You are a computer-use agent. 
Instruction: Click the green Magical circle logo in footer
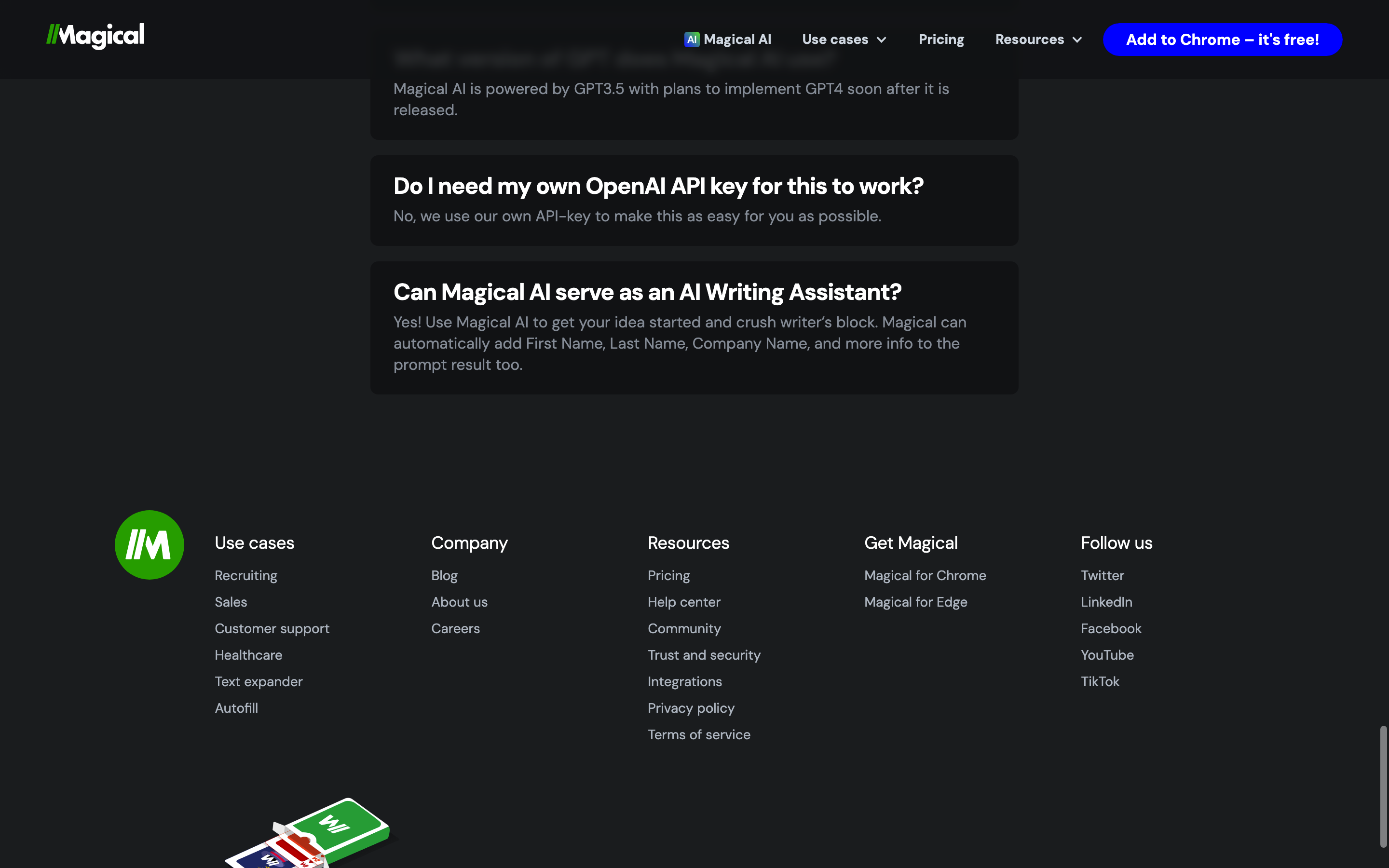149,545
